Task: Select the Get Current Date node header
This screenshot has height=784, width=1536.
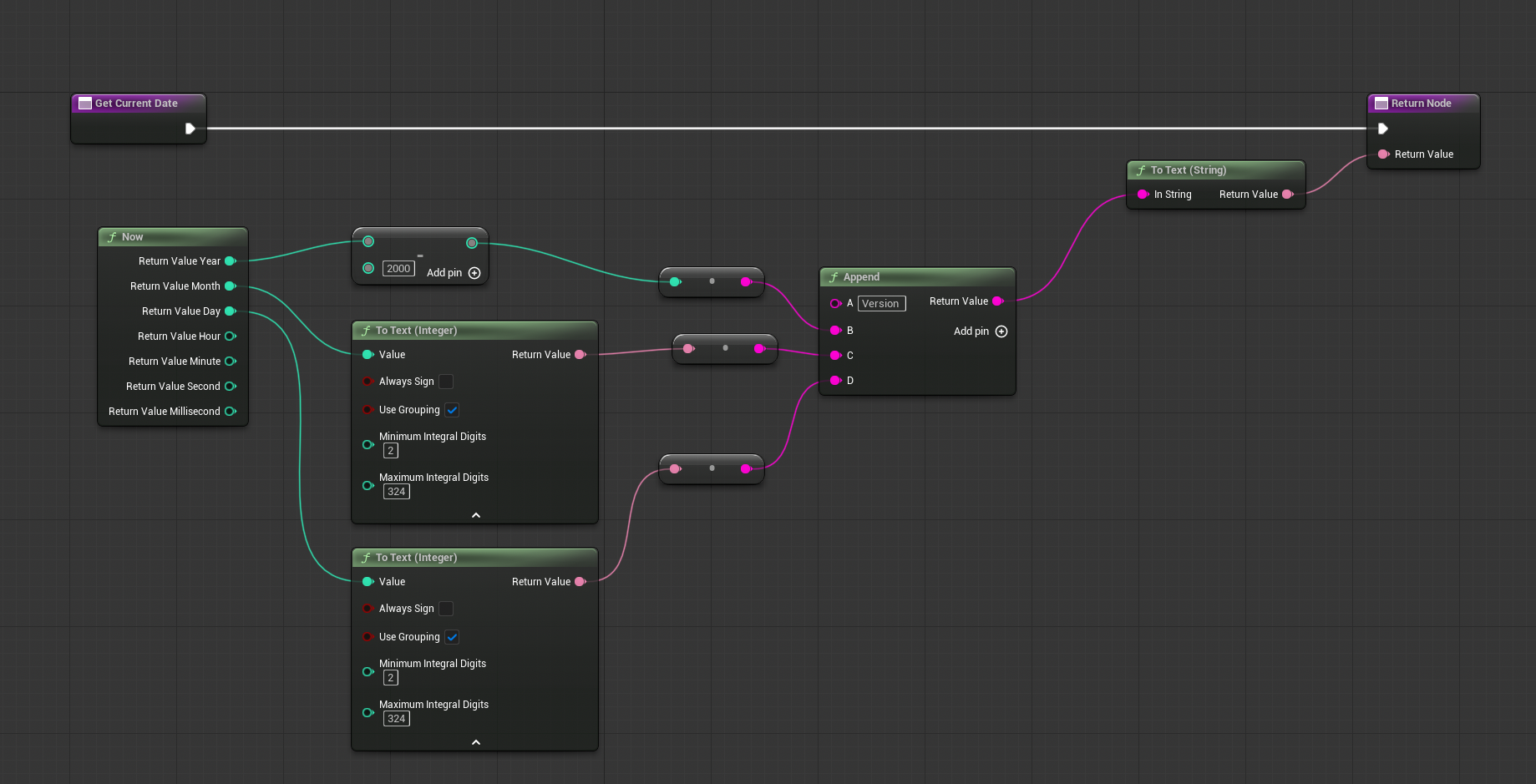Action: click(138, 104)
